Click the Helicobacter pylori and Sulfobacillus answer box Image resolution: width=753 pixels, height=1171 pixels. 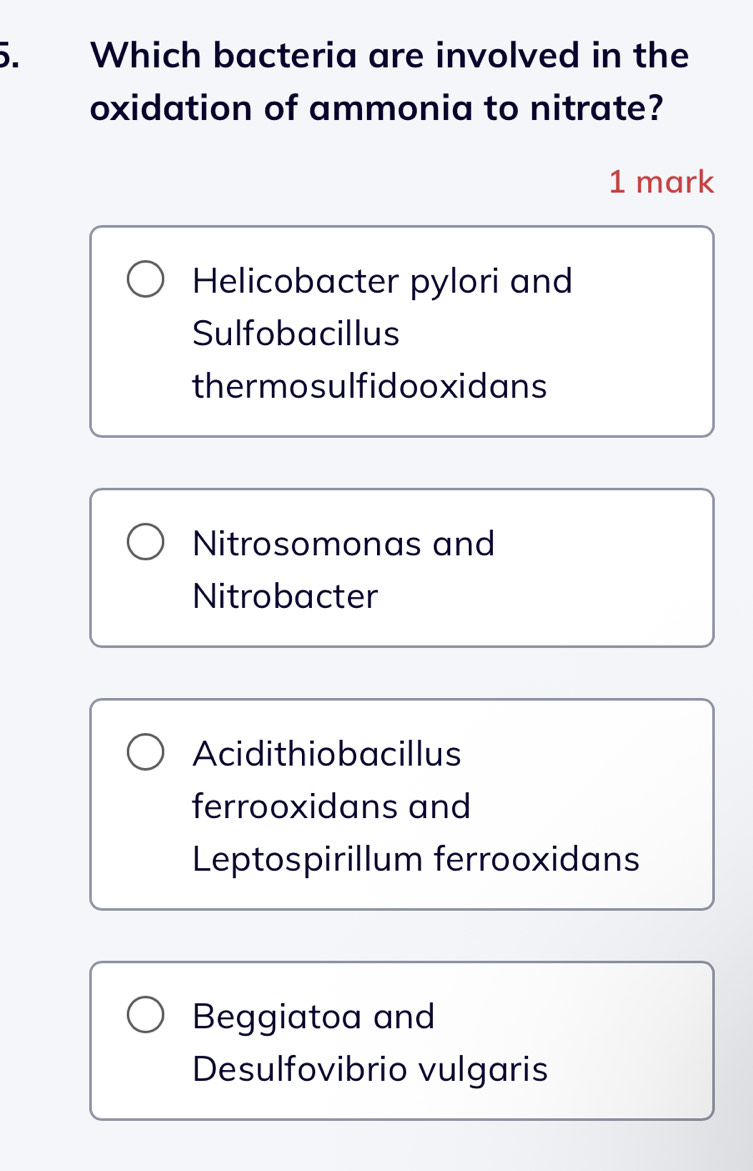(x=400, y=330)
